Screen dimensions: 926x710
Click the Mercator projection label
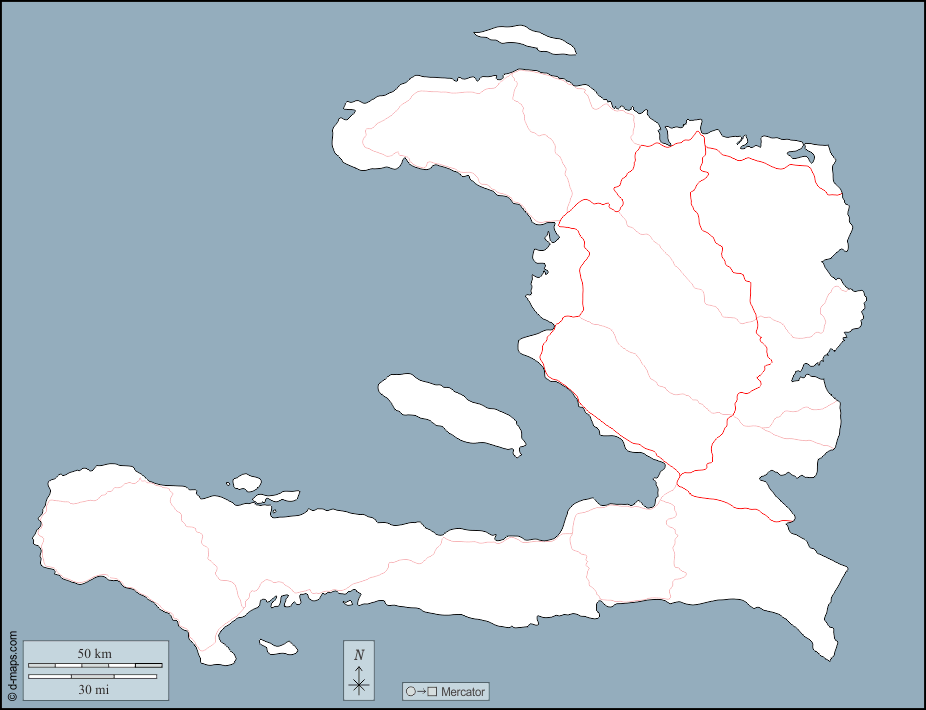[461, 691]
